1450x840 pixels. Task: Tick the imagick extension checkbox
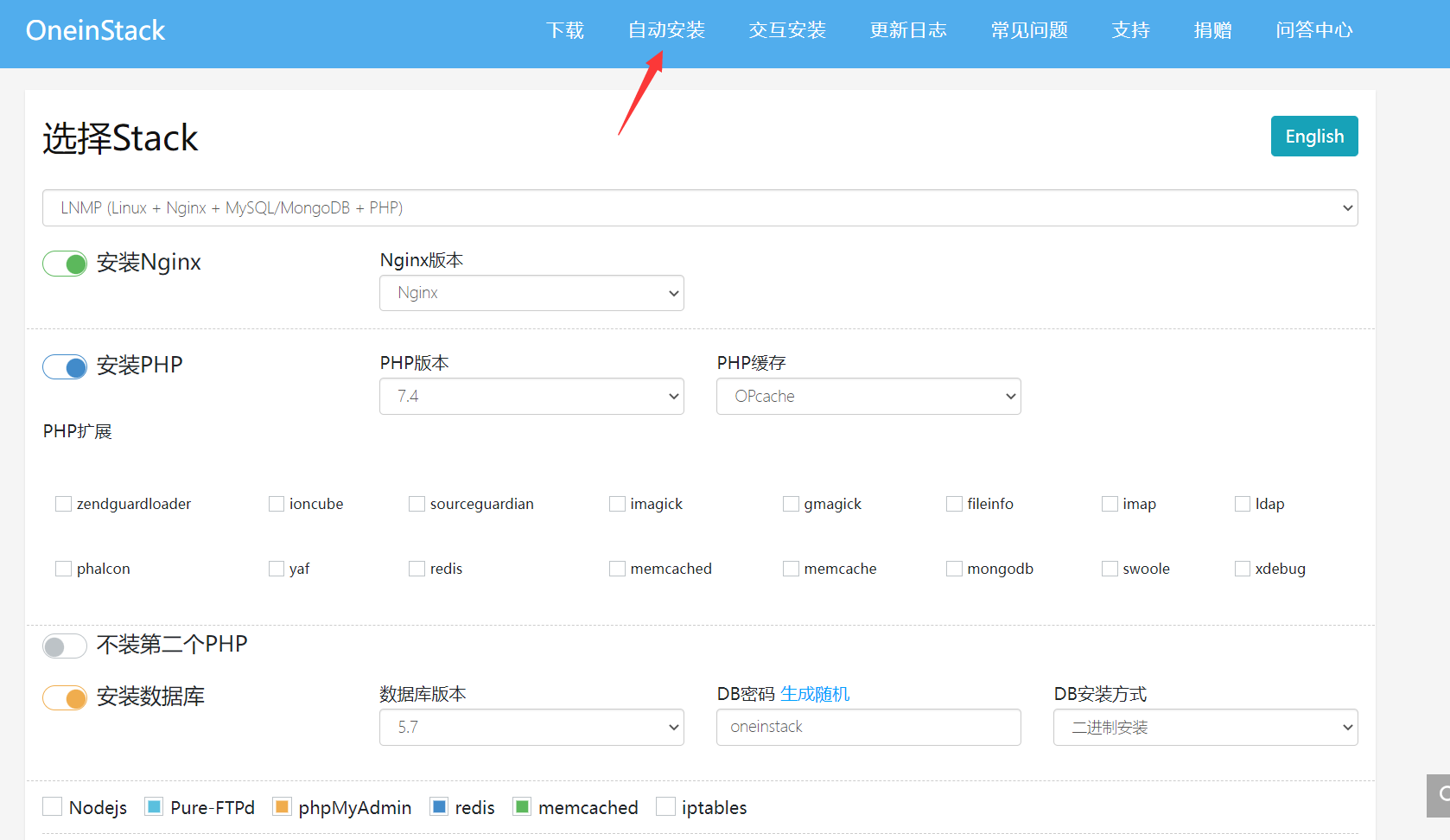[617, 504]
